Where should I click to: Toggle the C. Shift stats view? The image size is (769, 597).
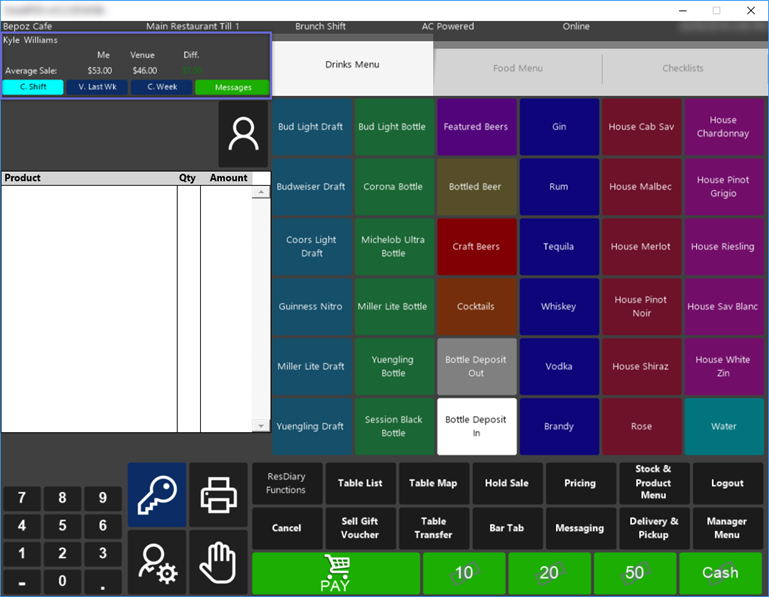(33, 87)
